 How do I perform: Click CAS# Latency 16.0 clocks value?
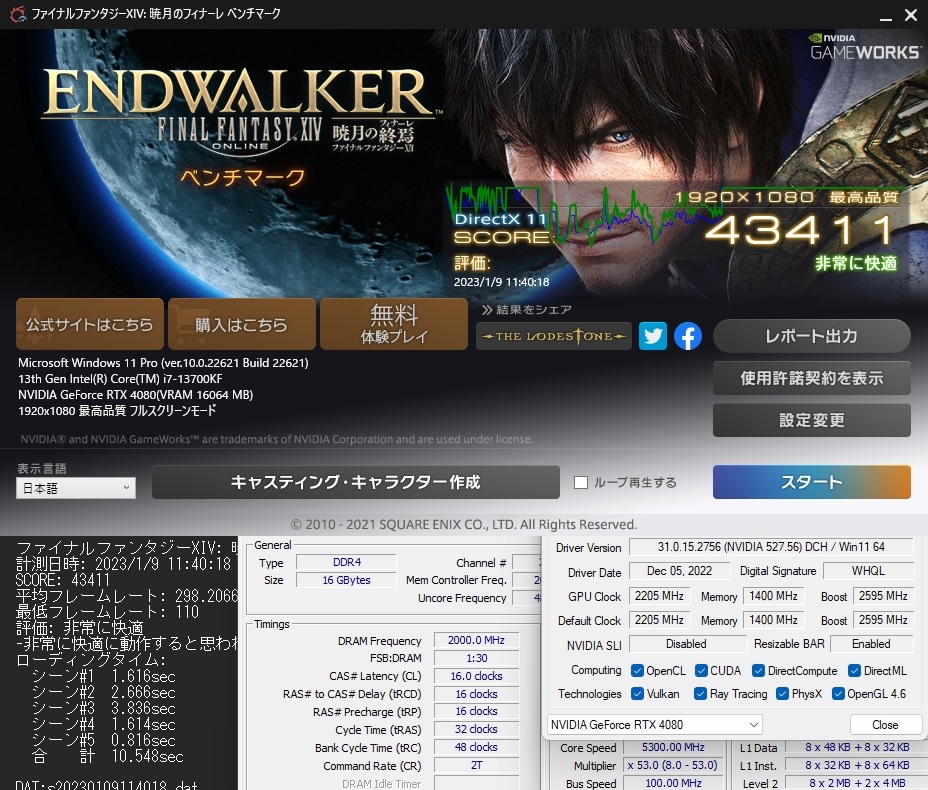476,676
